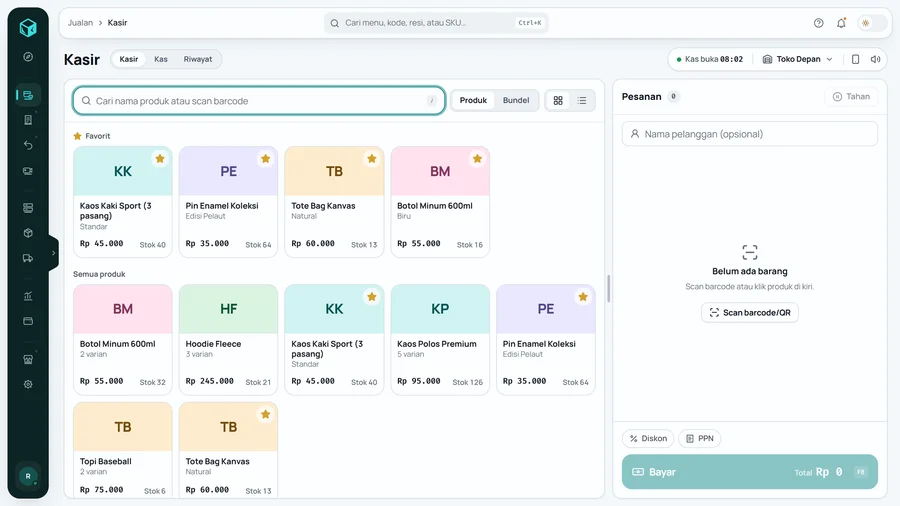Click the Semua produk heading
Viewport: 900px width, 506px height.
click(99, 274)
